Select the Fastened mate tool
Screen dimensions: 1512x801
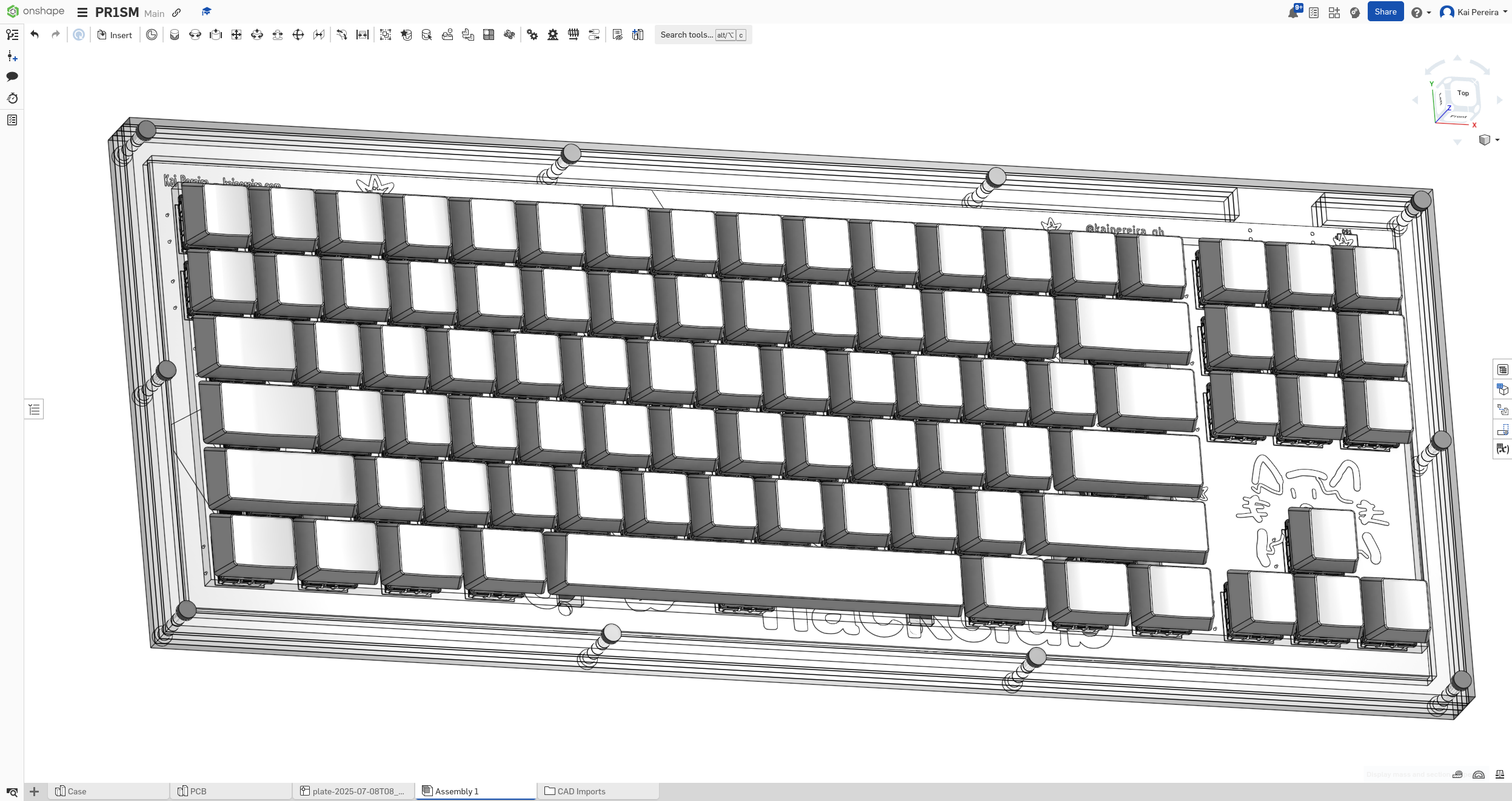175,35
